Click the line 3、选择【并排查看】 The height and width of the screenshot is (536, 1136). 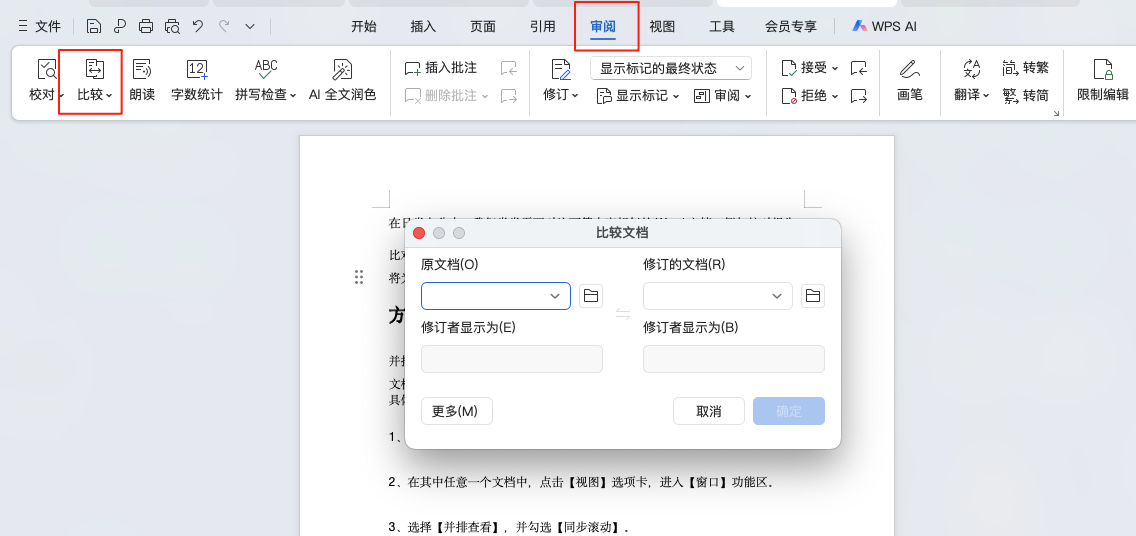coord(509,527)
